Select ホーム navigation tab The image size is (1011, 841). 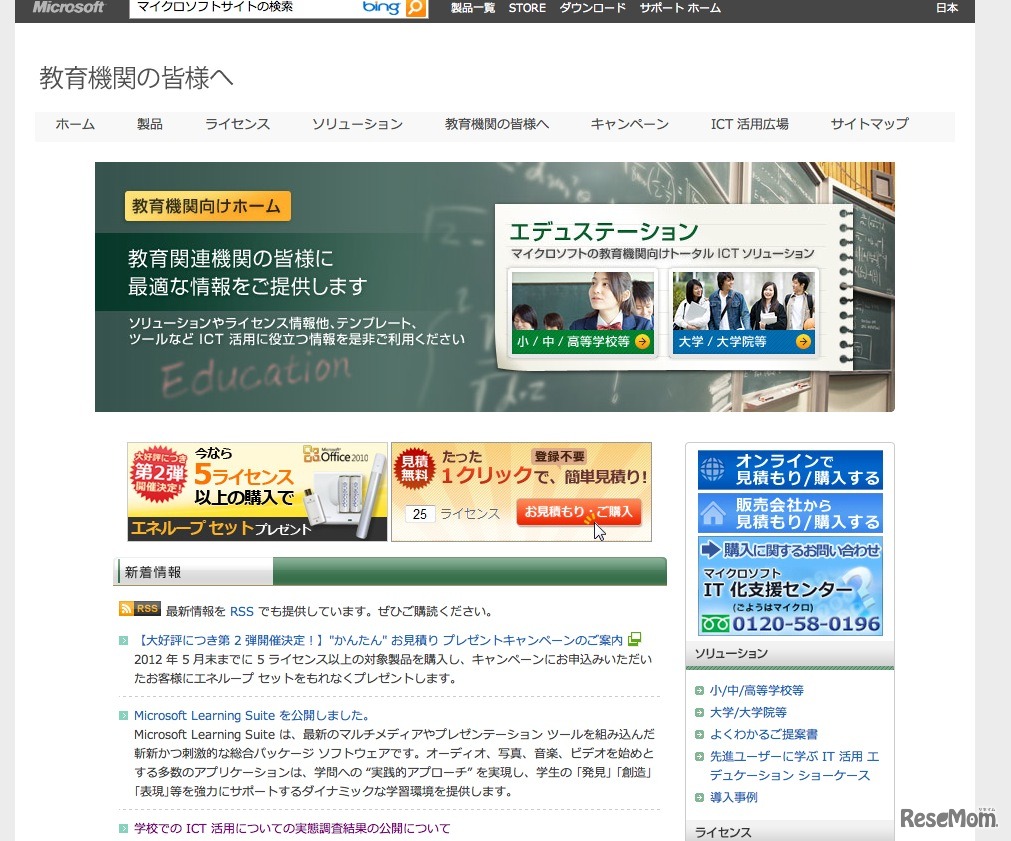75,124
